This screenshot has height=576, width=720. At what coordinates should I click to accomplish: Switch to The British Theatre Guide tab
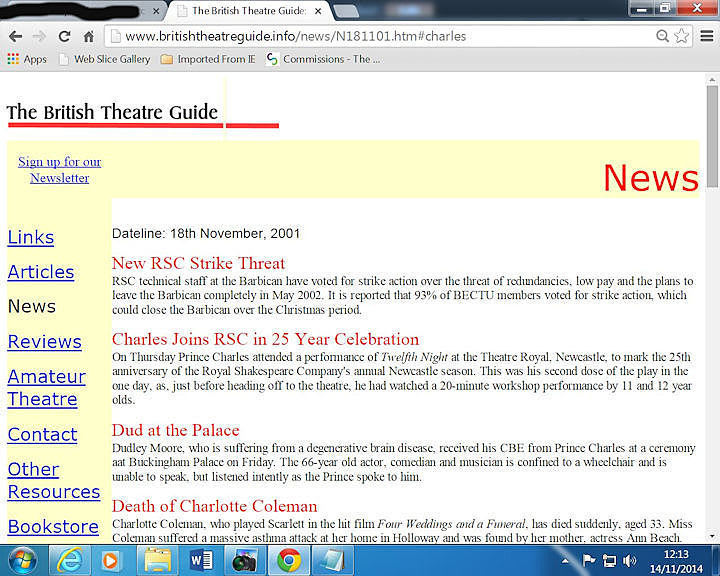pyautogui.click(x=248, y=11)
